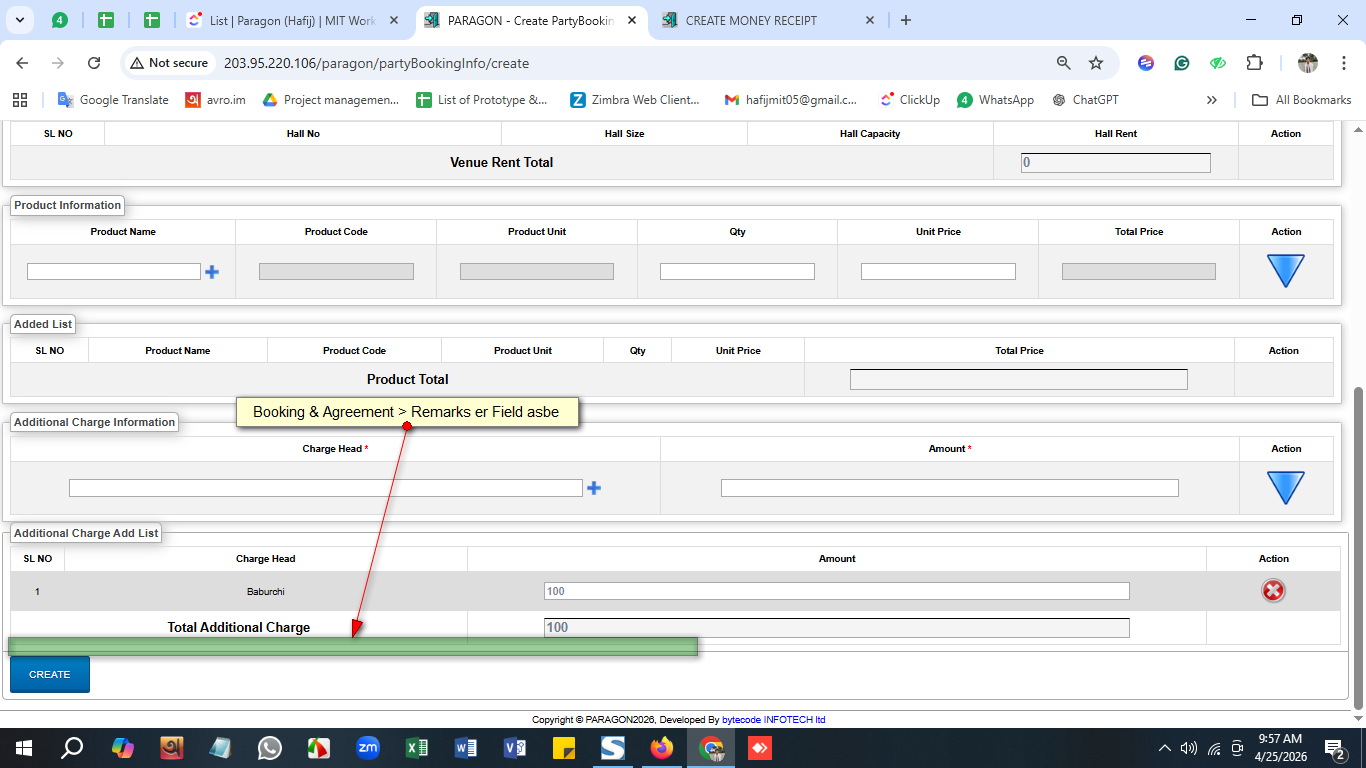Click the plus icon beside Charge Head

(x=594, y=488)
